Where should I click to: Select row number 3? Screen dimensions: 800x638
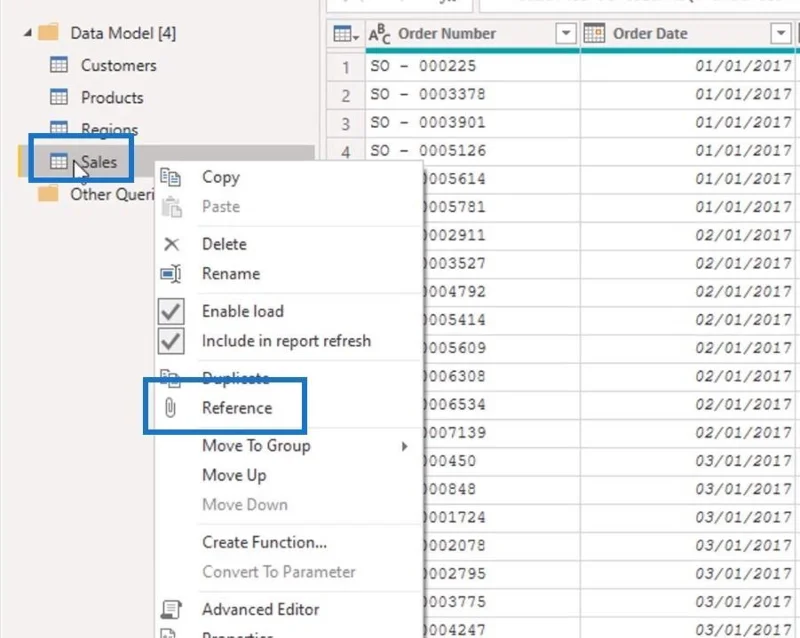coord(345,123)
